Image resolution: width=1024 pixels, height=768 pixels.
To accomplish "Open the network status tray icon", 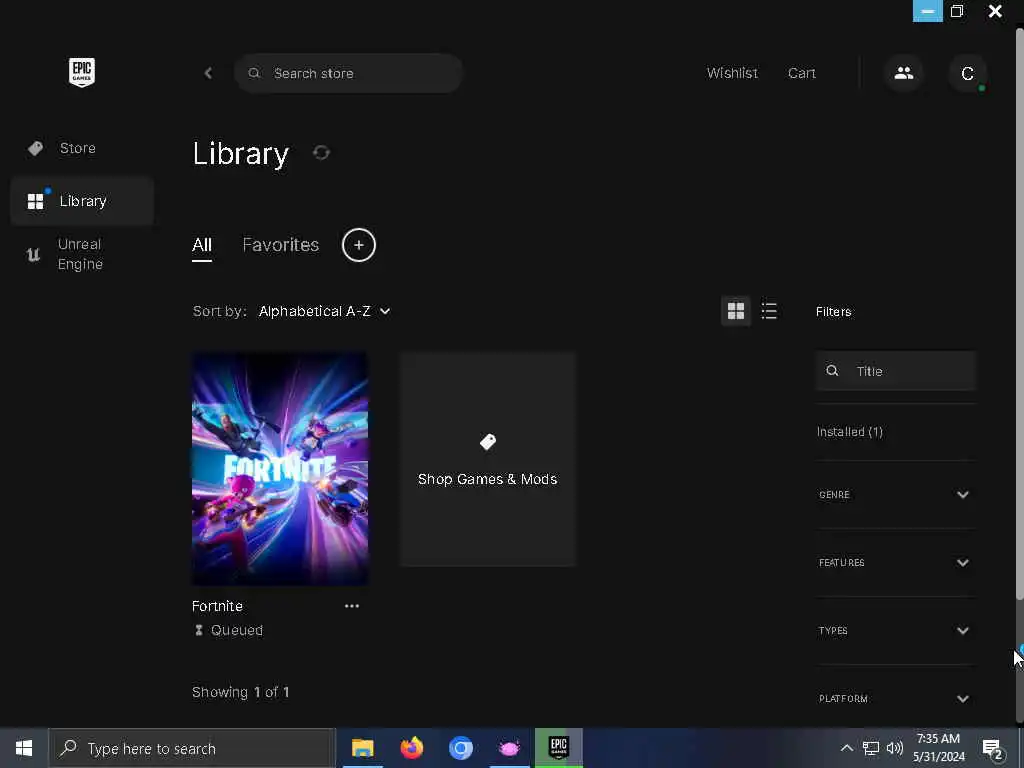I will point(871,748).
